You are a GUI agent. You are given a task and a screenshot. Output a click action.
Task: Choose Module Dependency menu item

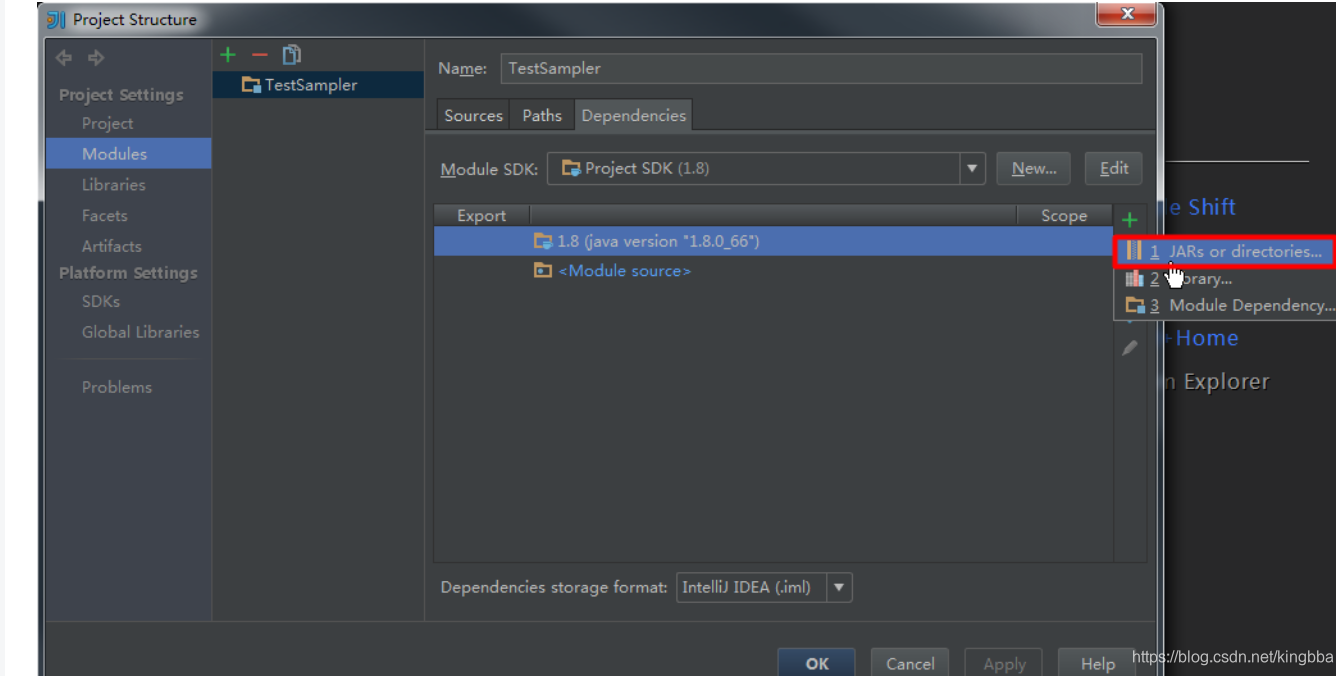1225,306
